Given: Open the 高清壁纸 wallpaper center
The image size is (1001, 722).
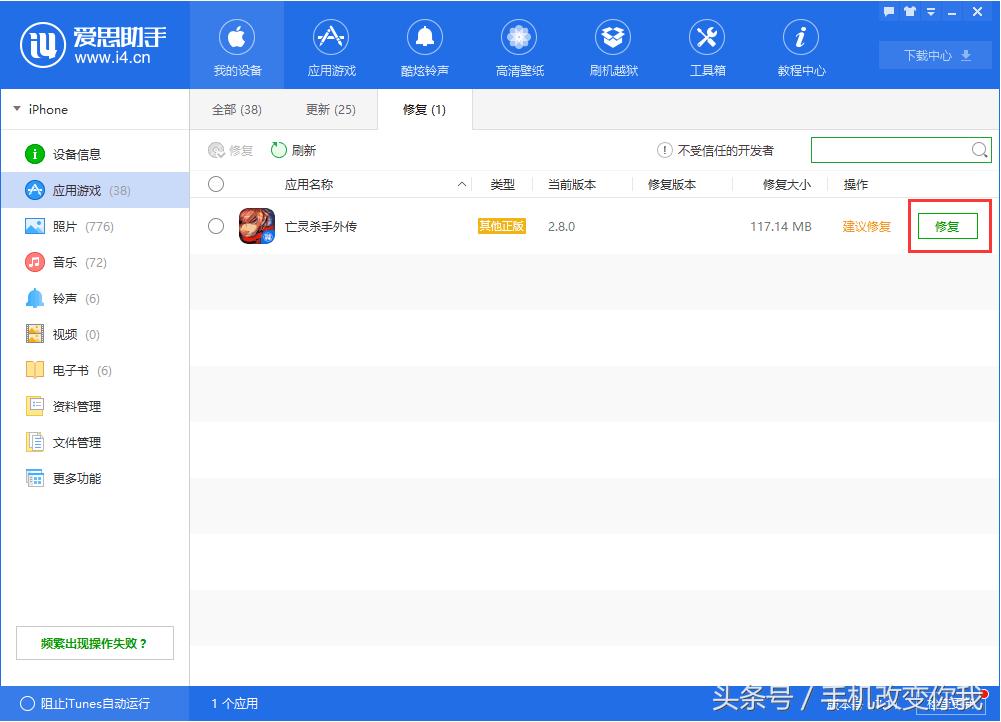Looking at the screenshot, I should (518, 45).
